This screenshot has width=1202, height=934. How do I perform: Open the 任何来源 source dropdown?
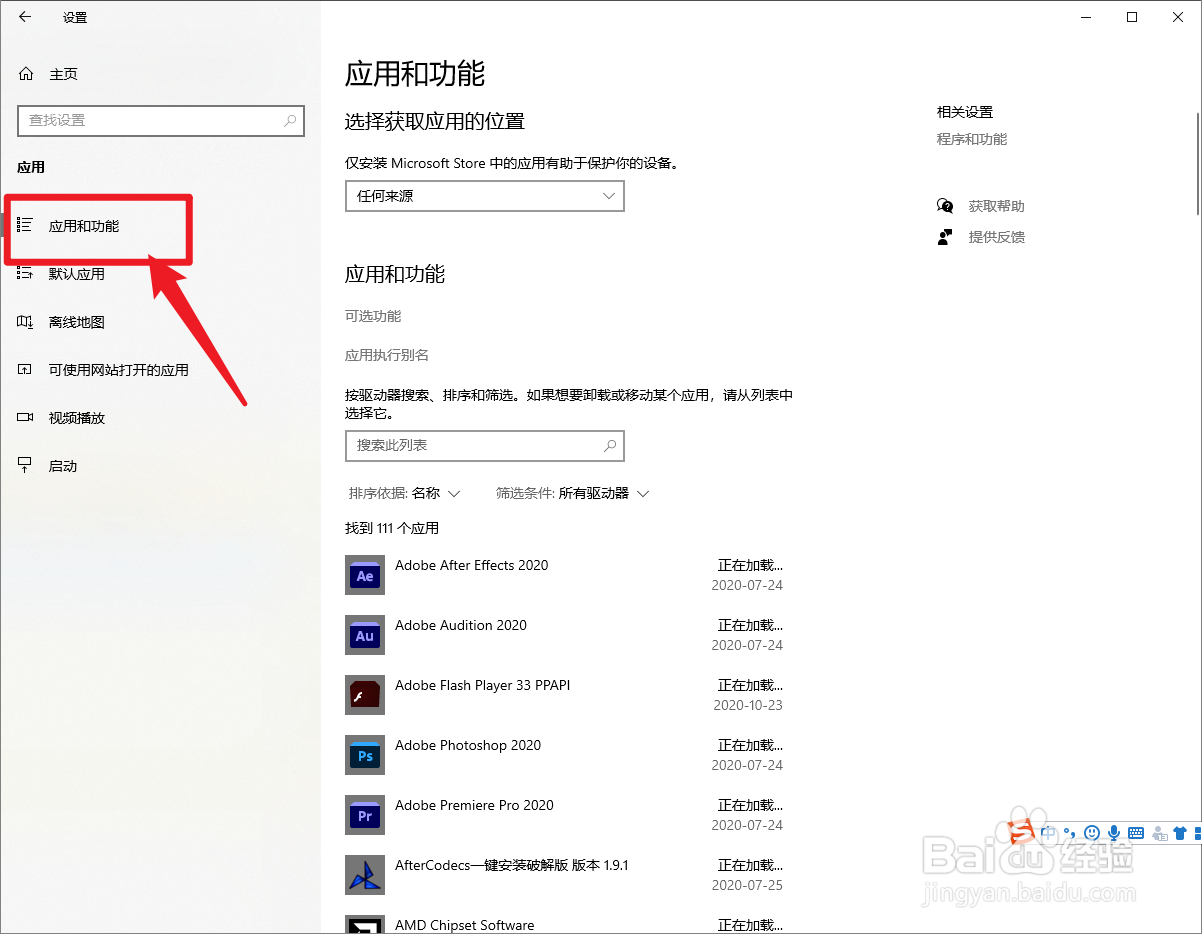point(484,196)
